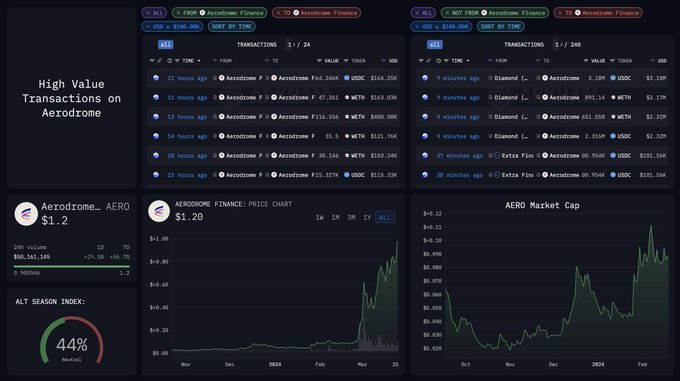Click the Extra Finance icon in 37 minutes ago row
The height and width of the screenshot is (381, 680).
[497, 156]
